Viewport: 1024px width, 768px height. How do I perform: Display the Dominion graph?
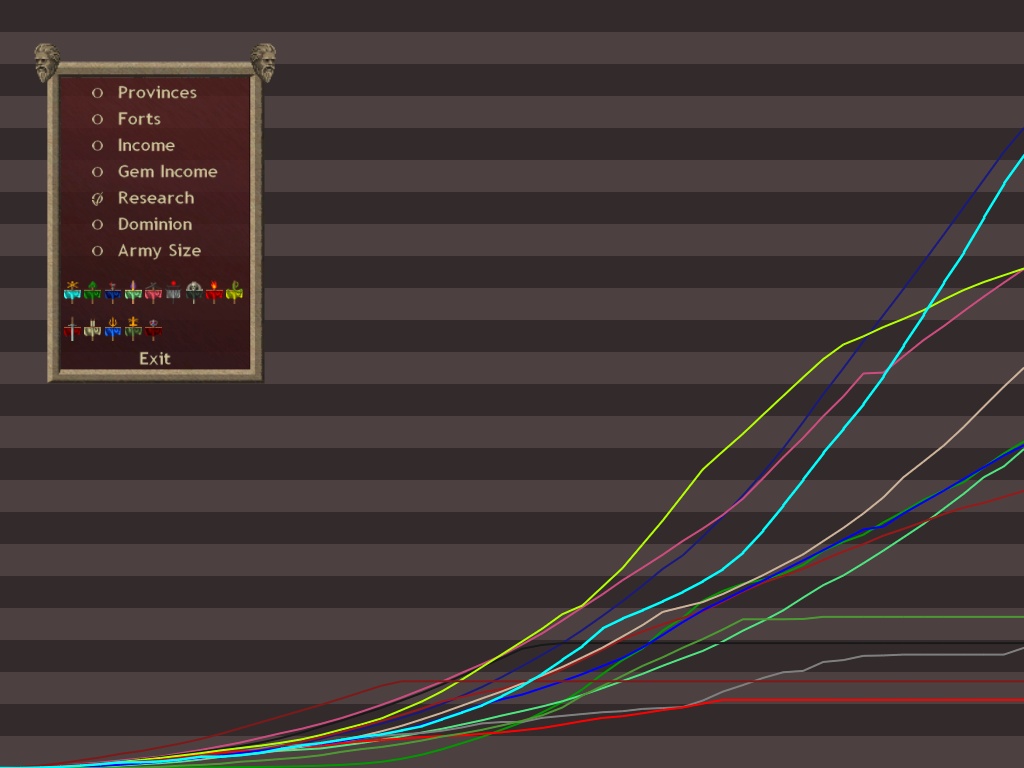tap(142, 224)
